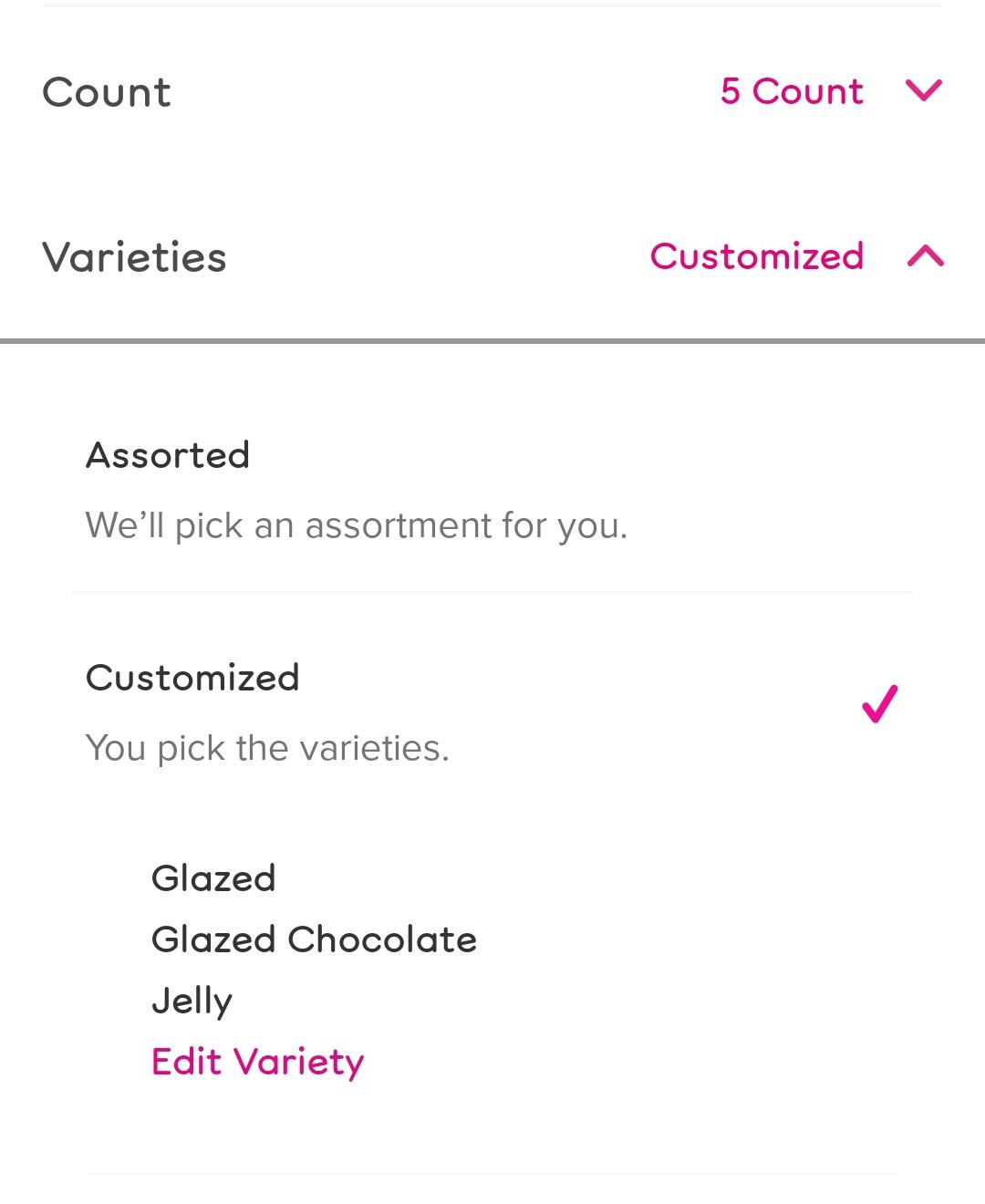
Task: Click the Varieties heading
Action: (x=134, y=256)
